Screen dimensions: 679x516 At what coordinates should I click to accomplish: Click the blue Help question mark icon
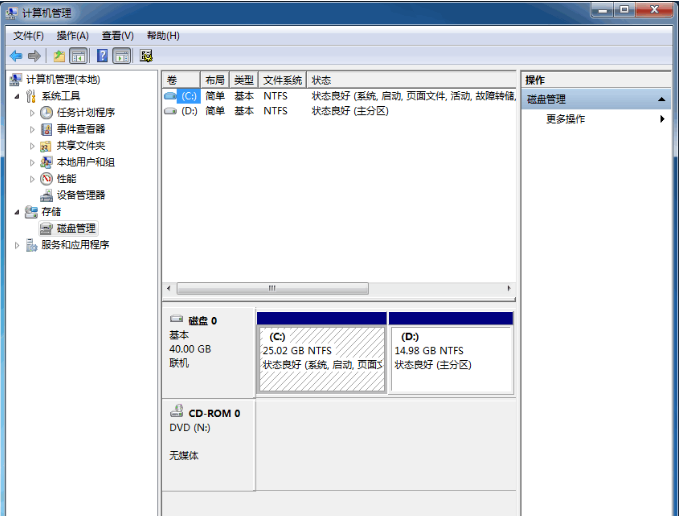(x=102, y=56)
